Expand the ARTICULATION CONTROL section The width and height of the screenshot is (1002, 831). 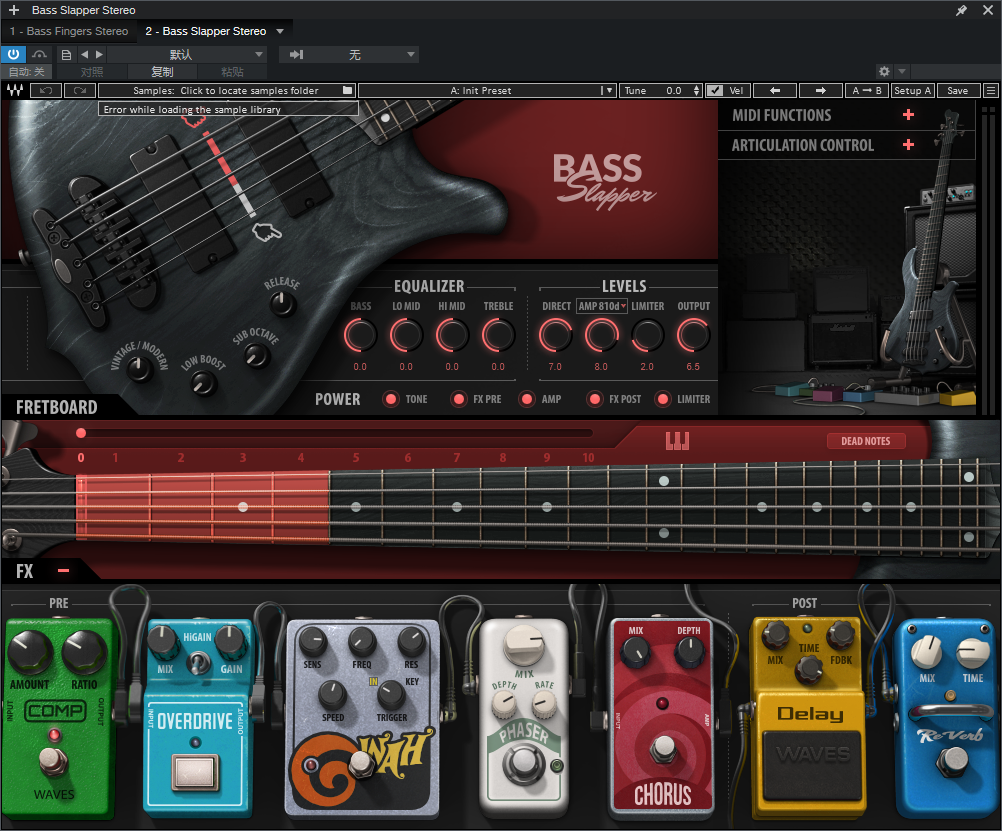908,145
